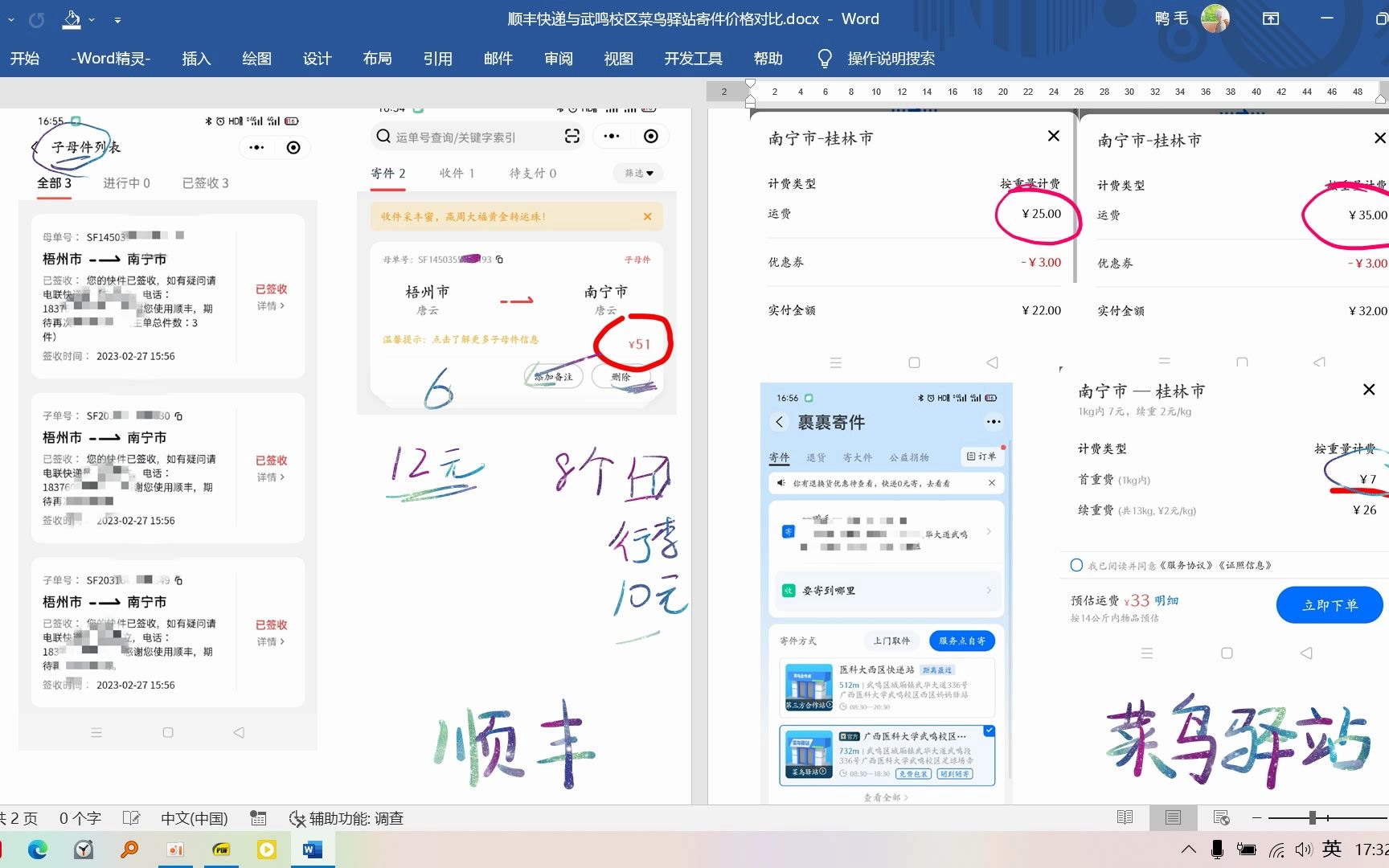Open the 邮件 ribbon tab
1389x868 pixels.
pos(498,59)
